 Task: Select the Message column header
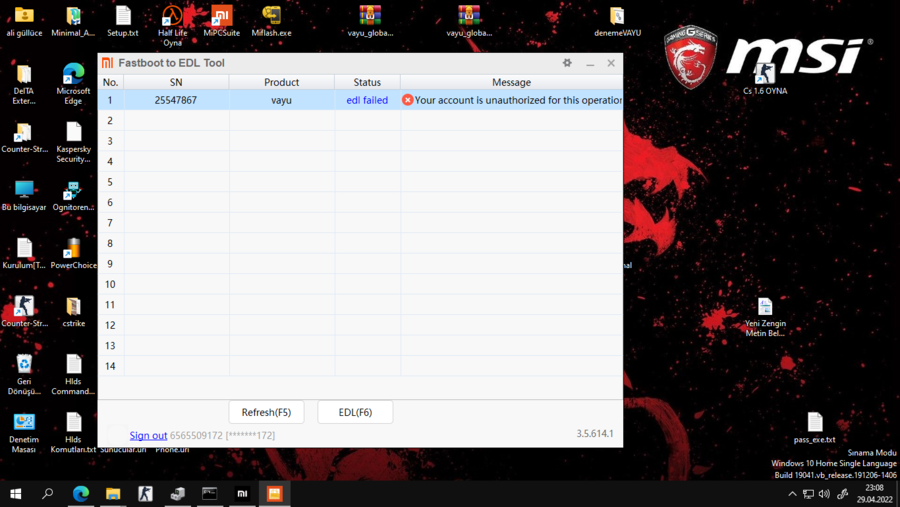pyautogui.click(x=511, y=82)
